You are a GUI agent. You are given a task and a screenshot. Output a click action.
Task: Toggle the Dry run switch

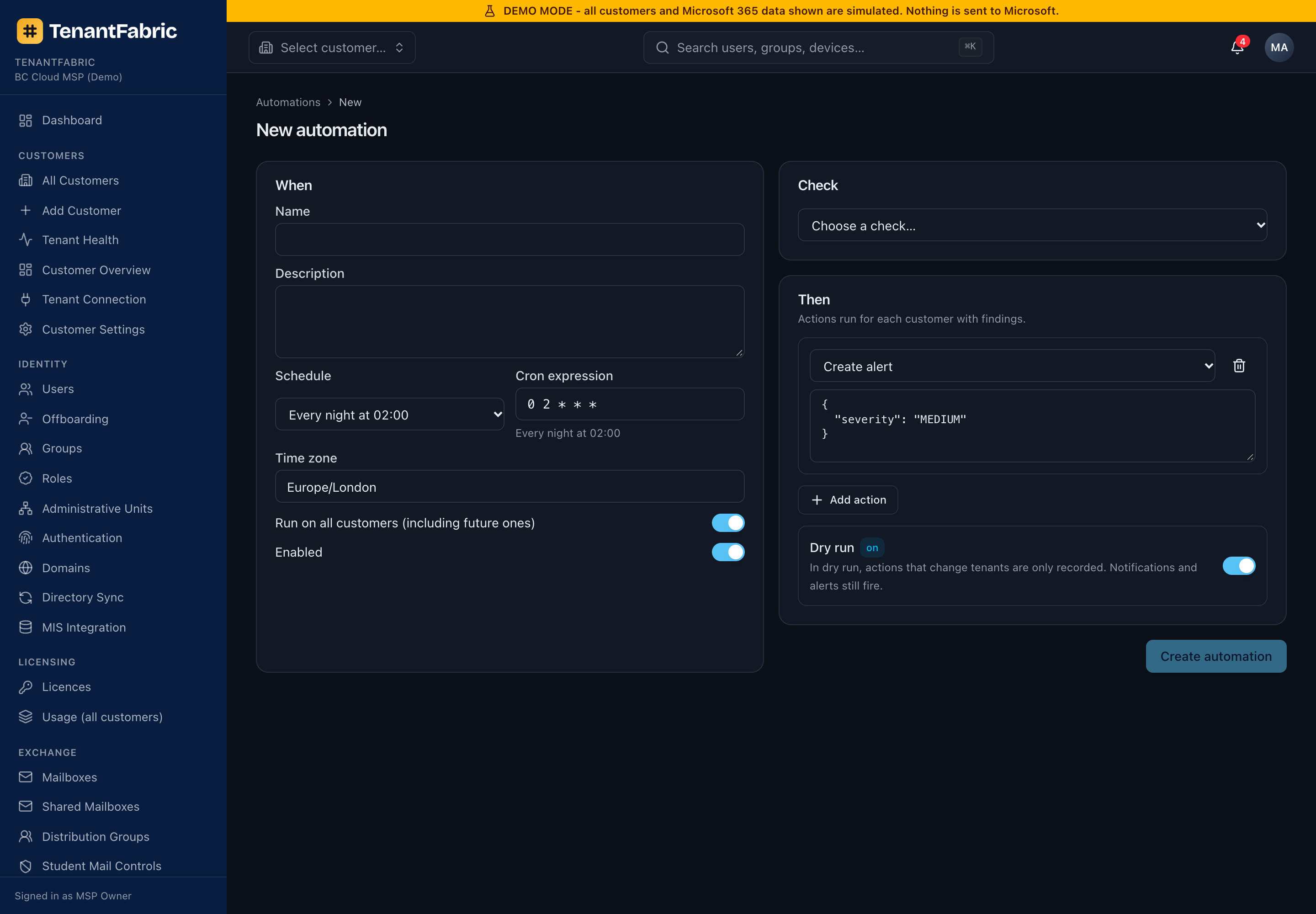click(x=1239, y=566)
